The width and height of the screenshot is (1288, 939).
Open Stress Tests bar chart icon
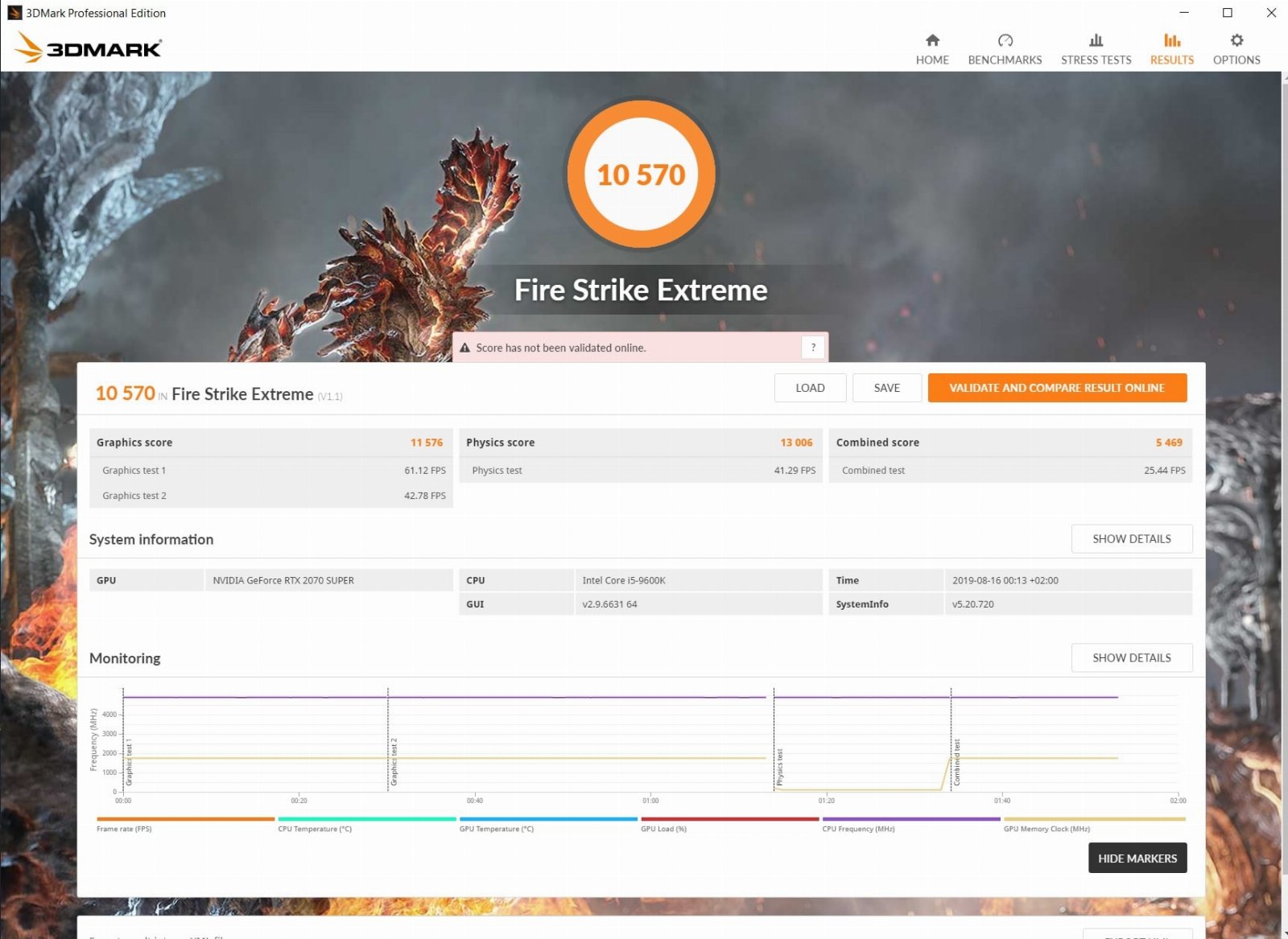click(1096, 40)
